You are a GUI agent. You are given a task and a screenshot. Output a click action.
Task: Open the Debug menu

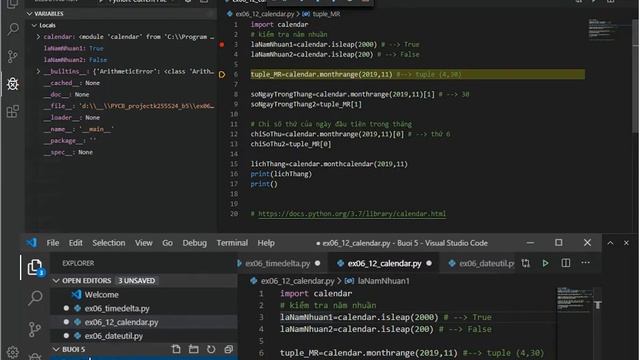[x=194, y=243]
